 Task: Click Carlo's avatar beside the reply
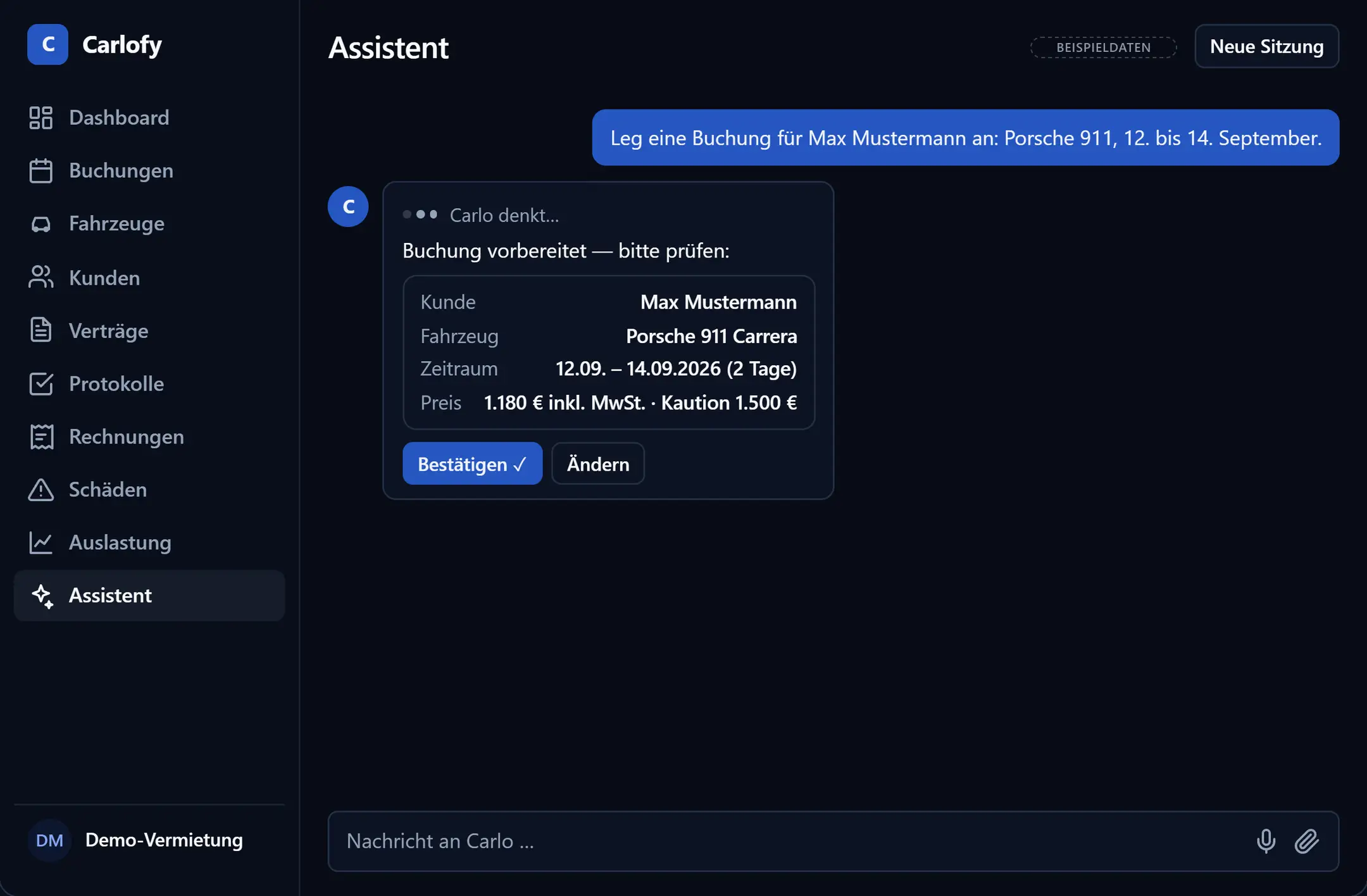(x=348, y=206)
